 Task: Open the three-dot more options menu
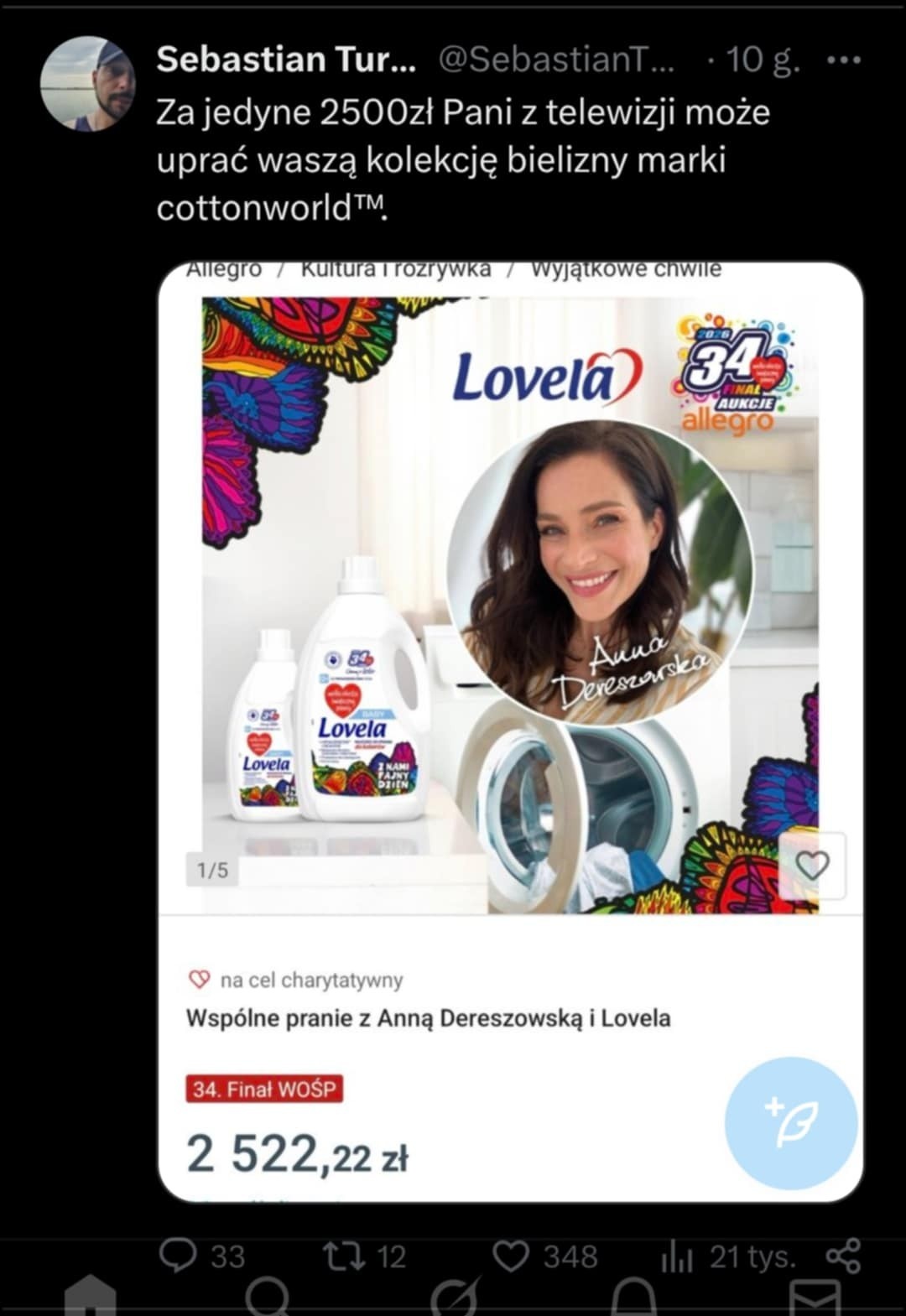point(844,60)
